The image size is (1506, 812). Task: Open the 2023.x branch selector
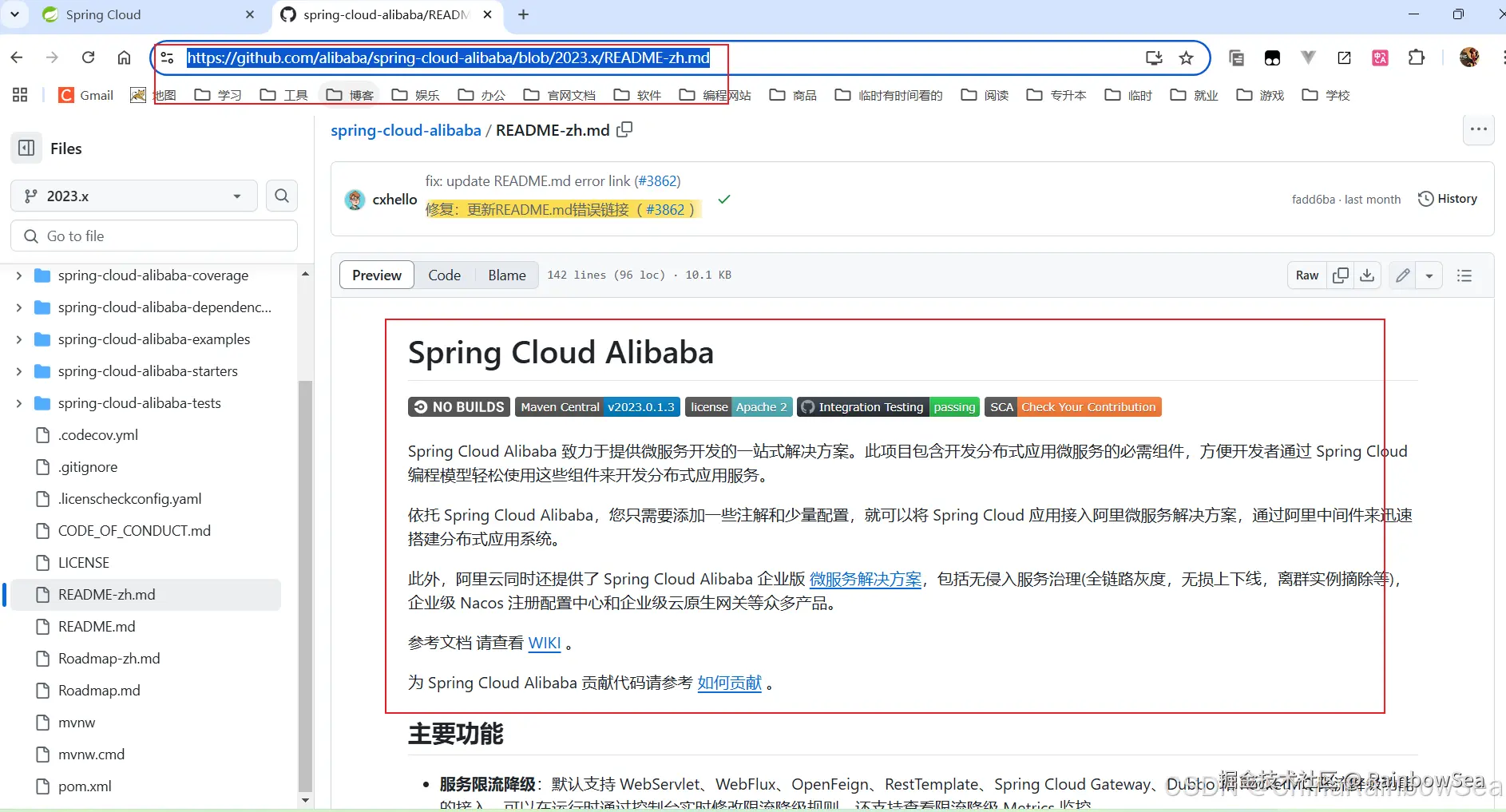(x=134, y=196)
